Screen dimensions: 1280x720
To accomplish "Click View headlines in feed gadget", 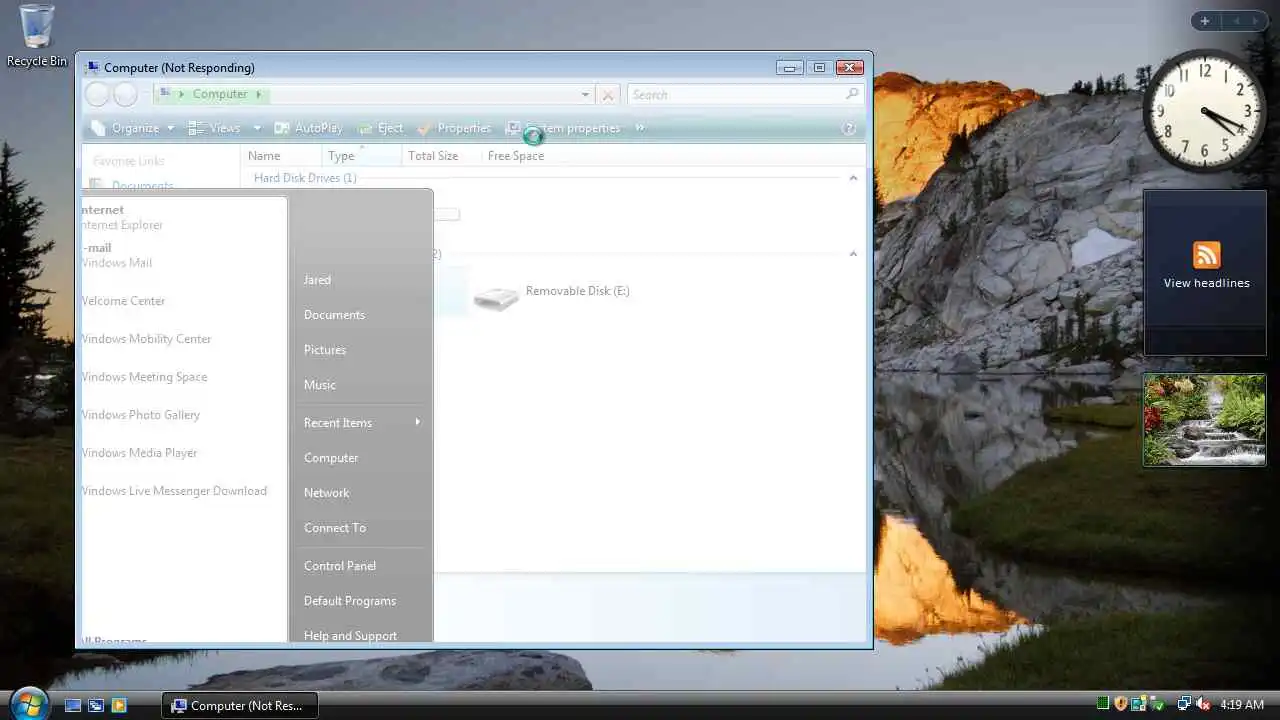I will (1206, 283).
